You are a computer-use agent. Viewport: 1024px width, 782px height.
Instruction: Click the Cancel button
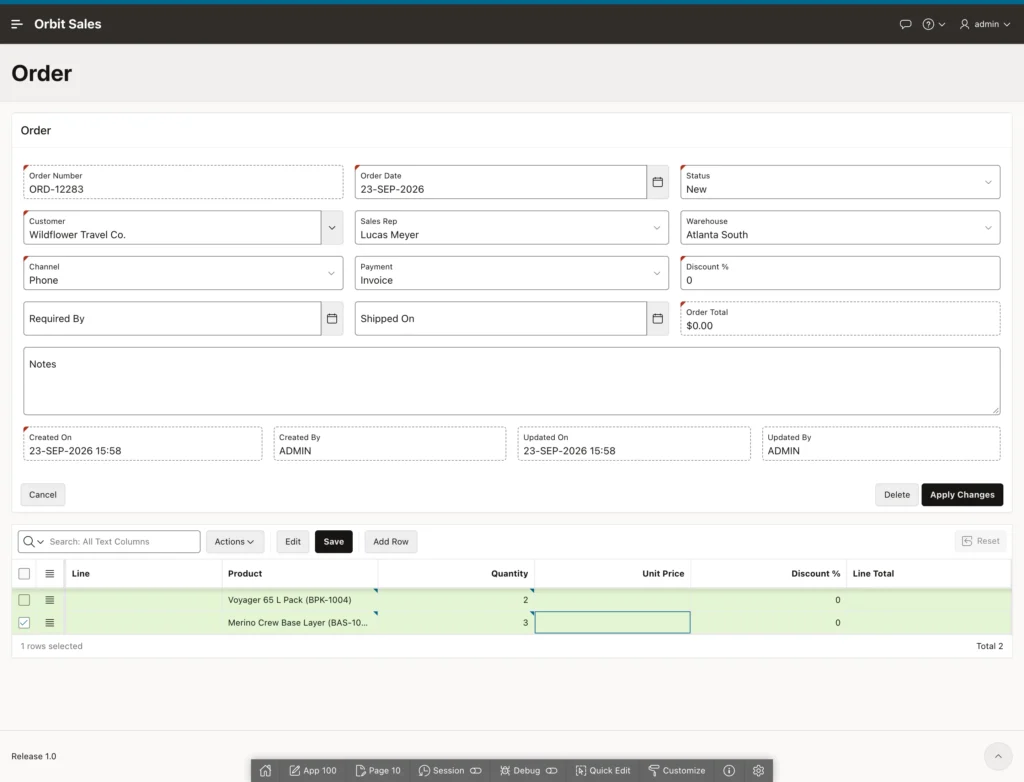pos(42,495)
